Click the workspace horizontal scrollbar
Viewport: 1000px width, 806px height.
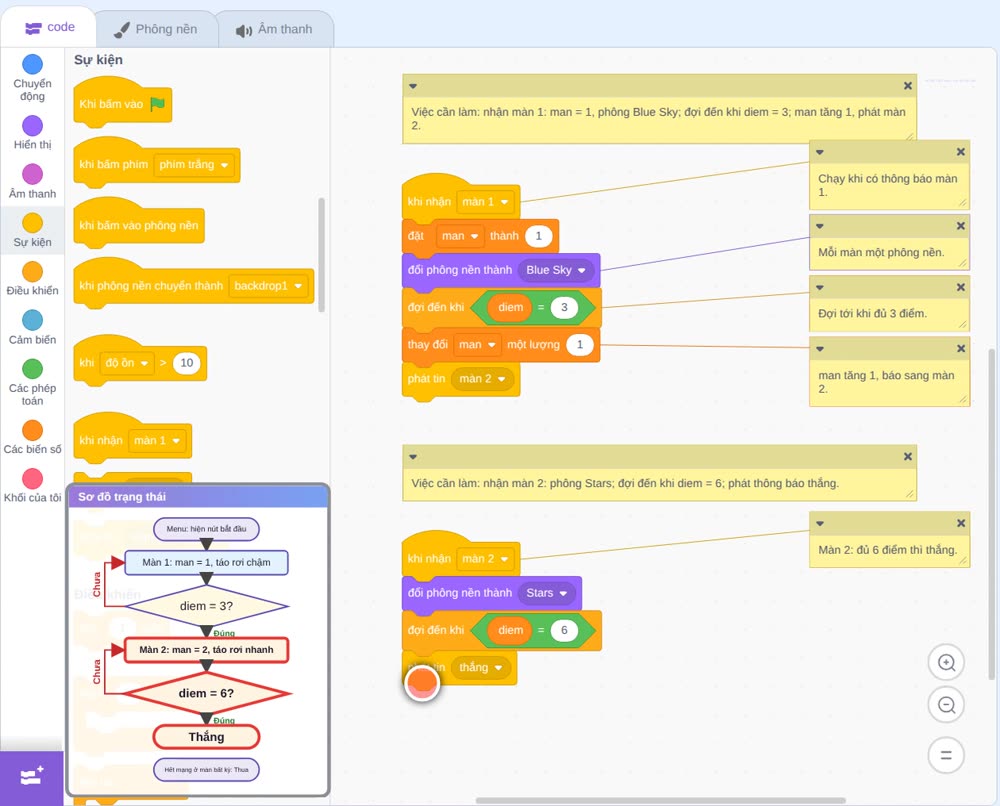point(661,800)
